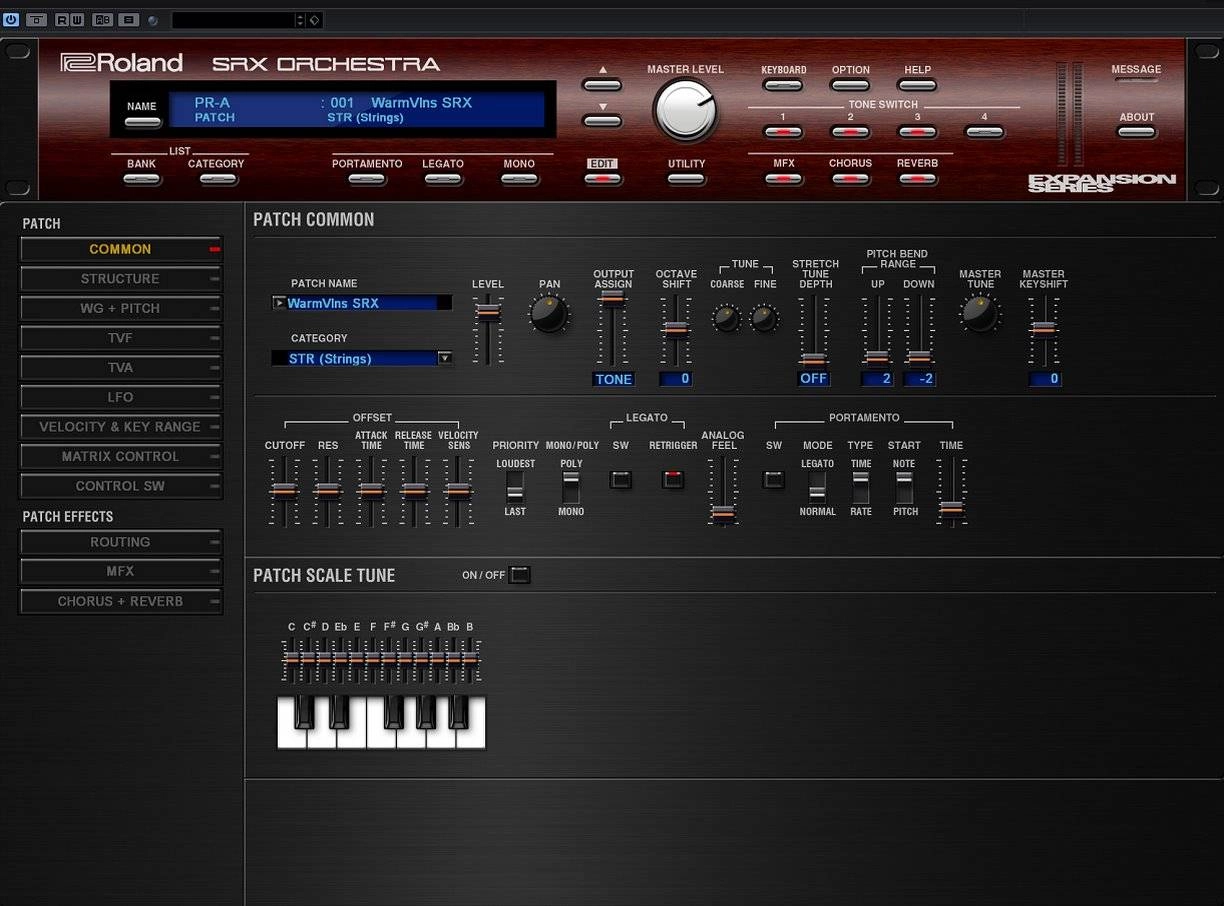The height and width of the screenshot is (906, 1224).
Task: Open the OPTION button
Action: pyautogui.click(x=850, y=86)
